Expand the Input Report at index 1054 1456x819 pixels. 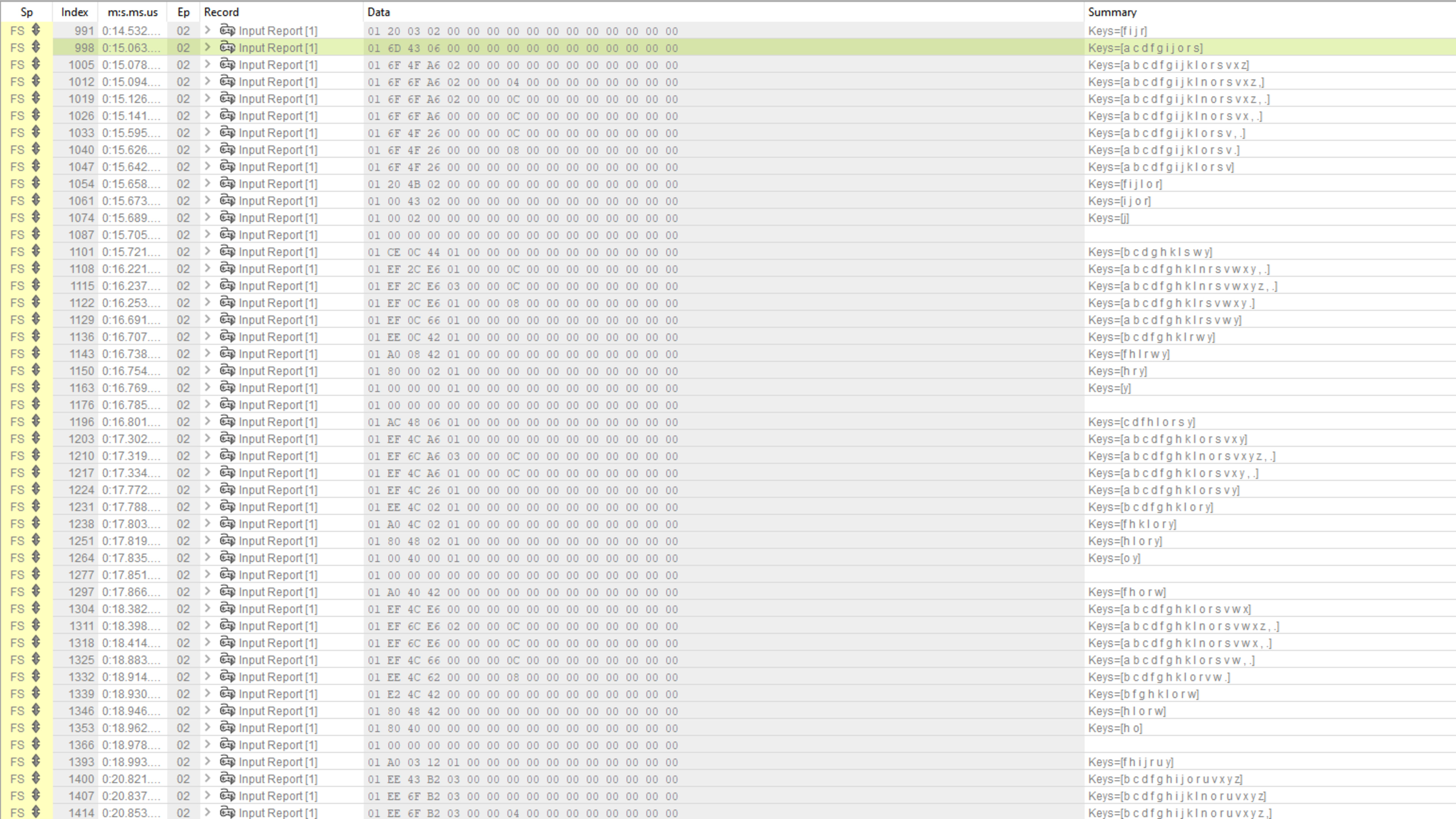click(x=207, y=184)
